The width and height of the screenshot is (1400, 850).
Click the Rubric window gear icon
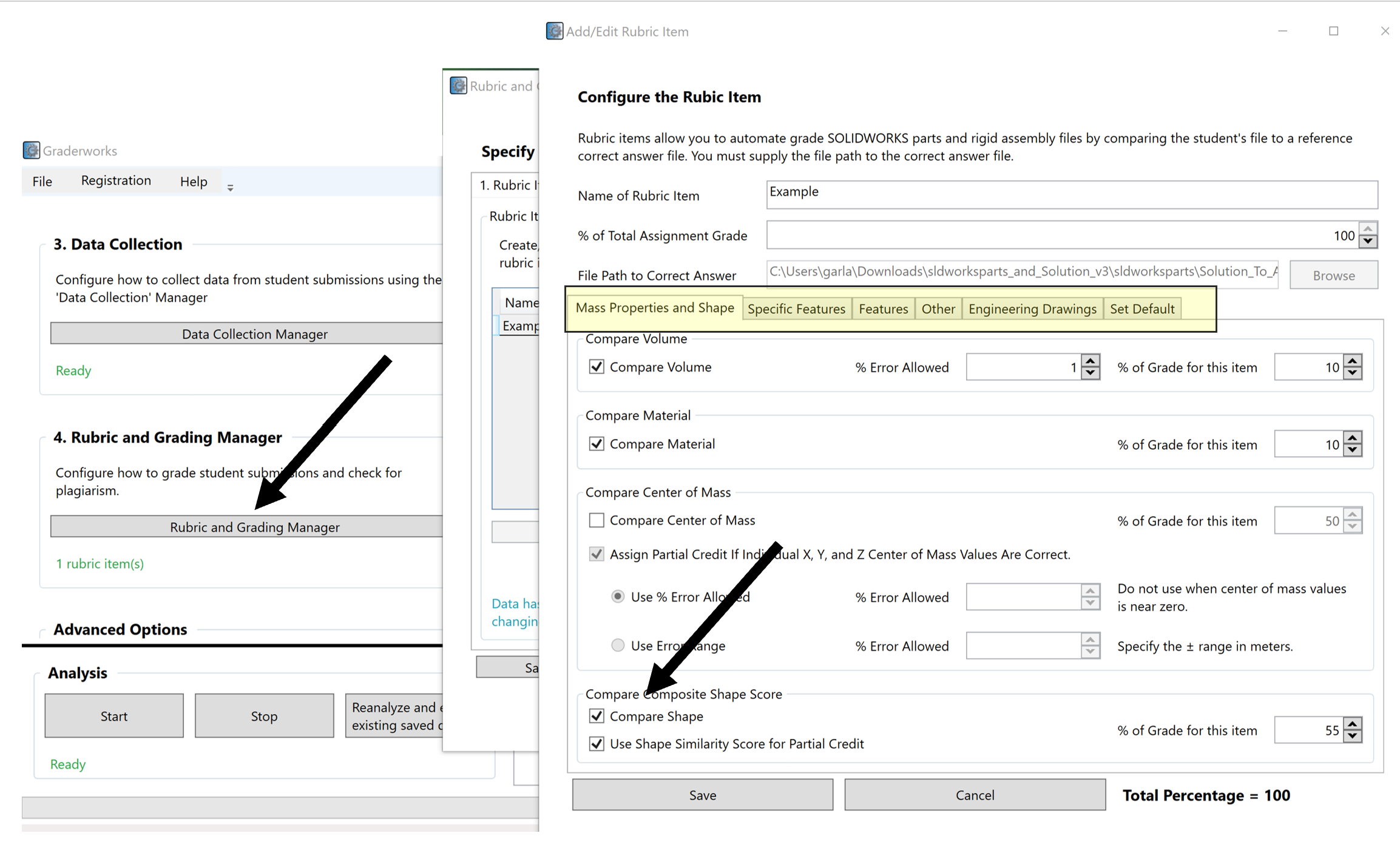(x=458, y=86)
